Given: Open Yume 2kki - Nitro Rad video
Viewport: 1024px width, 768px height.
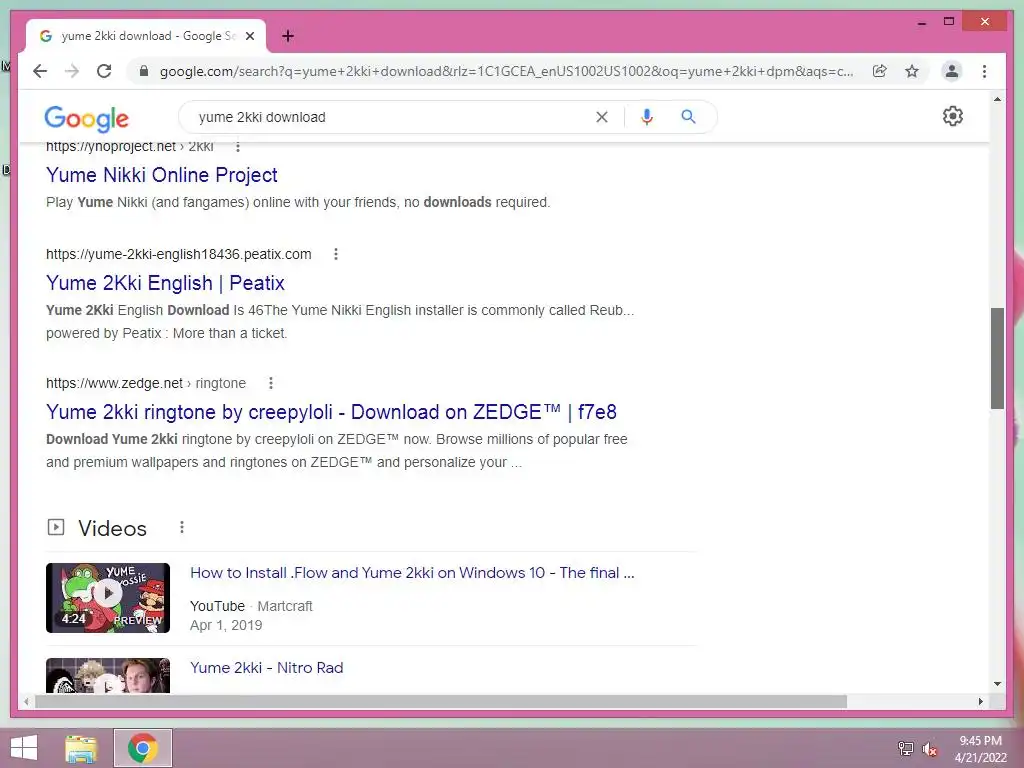Looking at the screenshot, I should [x=266, y=667].
